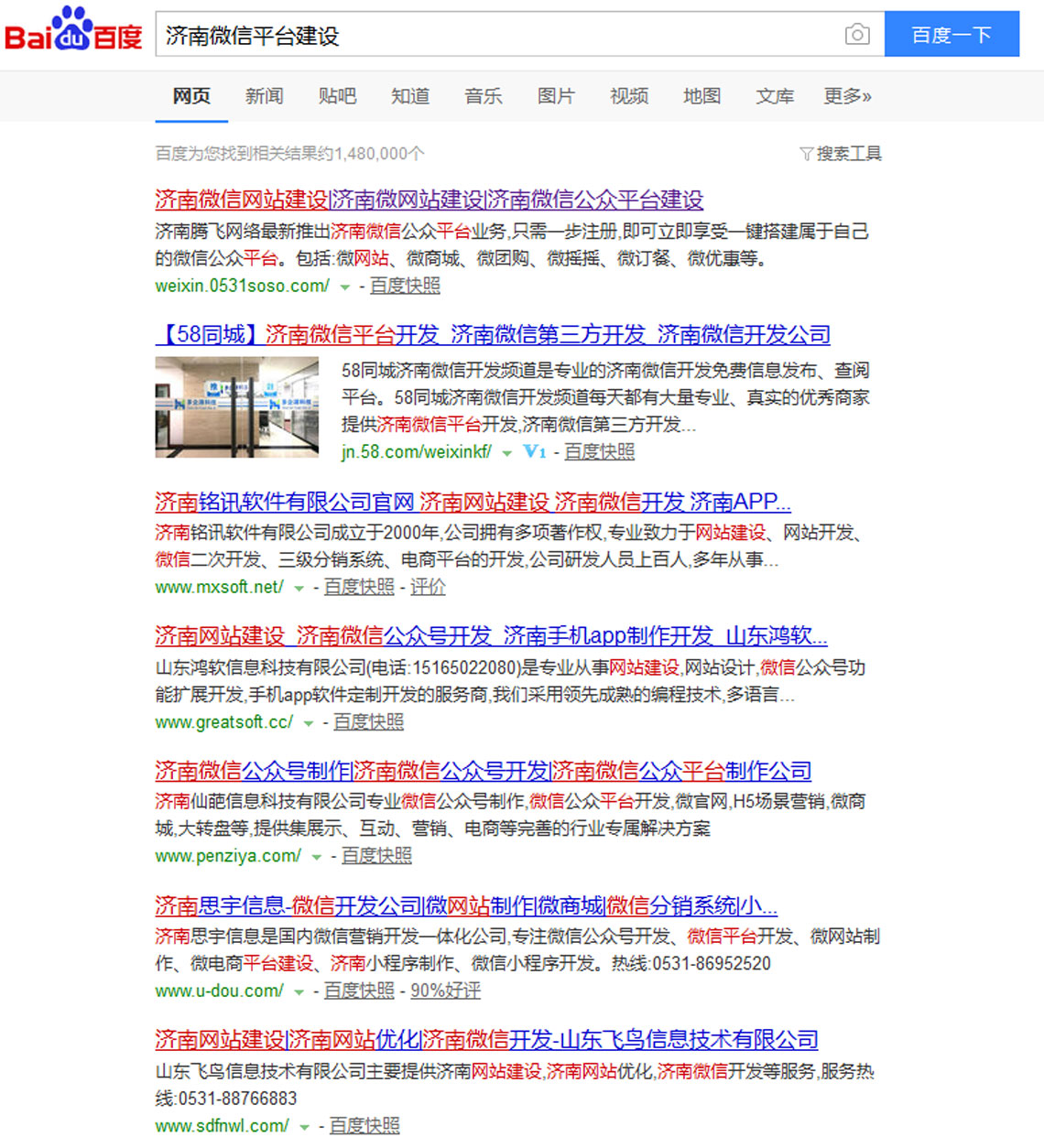Open 济南铭讯软件有限公司官网 result
Image resolution: width=1044 pixels, height=1148 pixels.
click(473, 502)
